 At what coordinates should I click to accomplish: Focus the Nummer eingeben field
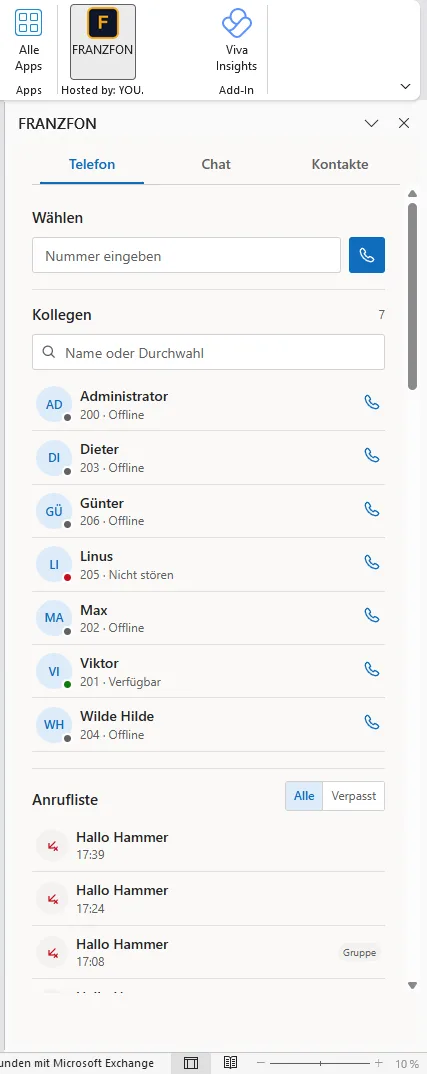pyautogui.click(x=186, y=255)
